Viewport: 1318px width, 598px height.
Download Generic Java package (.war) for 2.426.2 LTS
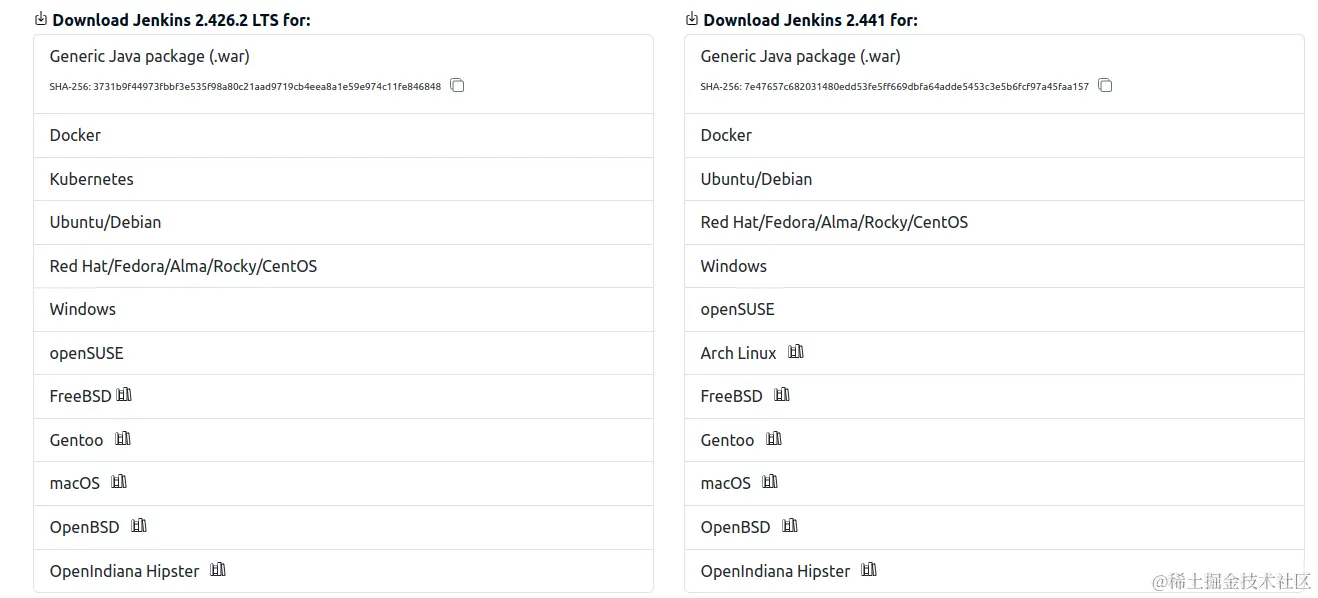(343, 74)
